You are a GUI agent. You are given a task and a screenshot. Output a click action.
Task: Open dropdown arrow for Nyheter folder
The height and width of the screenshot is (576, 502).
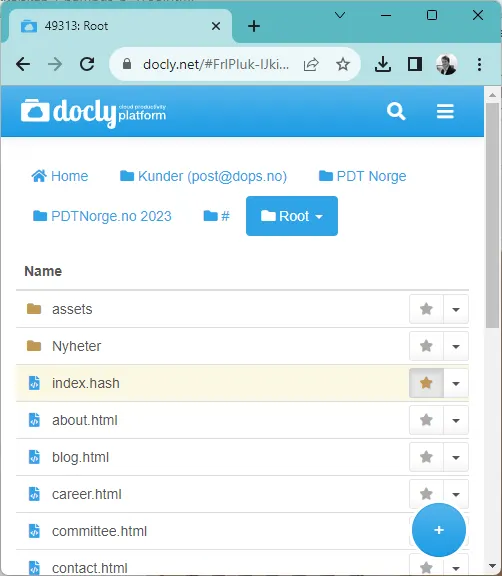[x=456, y=346]
